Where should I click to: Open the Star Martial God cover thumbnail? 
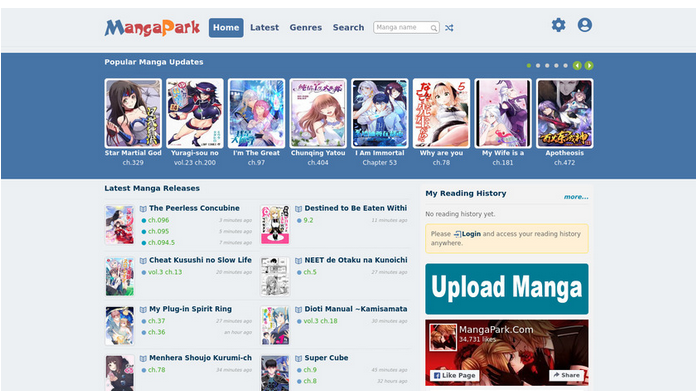coord(133,113)
